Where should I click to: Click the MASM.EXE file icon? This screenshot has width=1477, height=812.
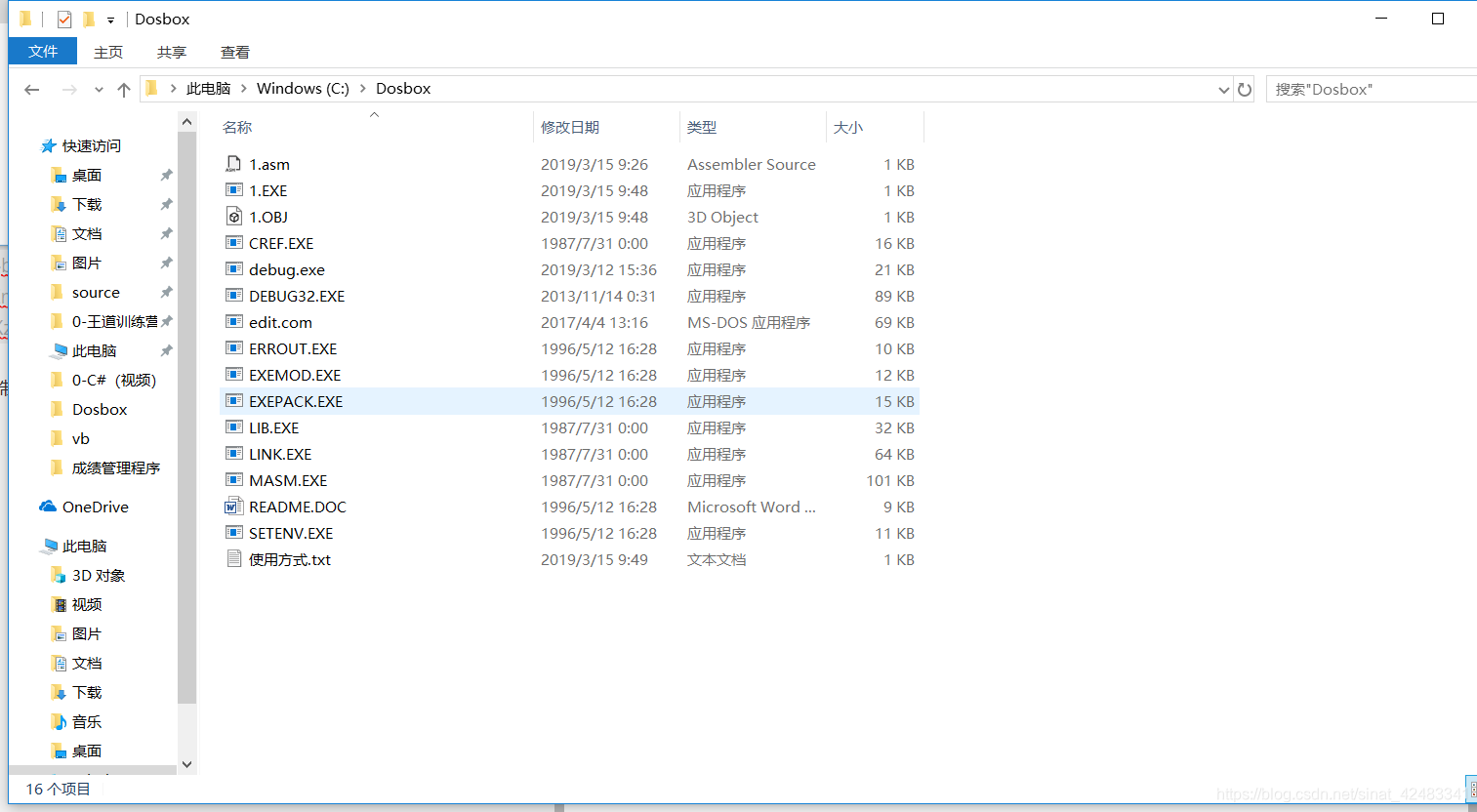click(233, 480)
